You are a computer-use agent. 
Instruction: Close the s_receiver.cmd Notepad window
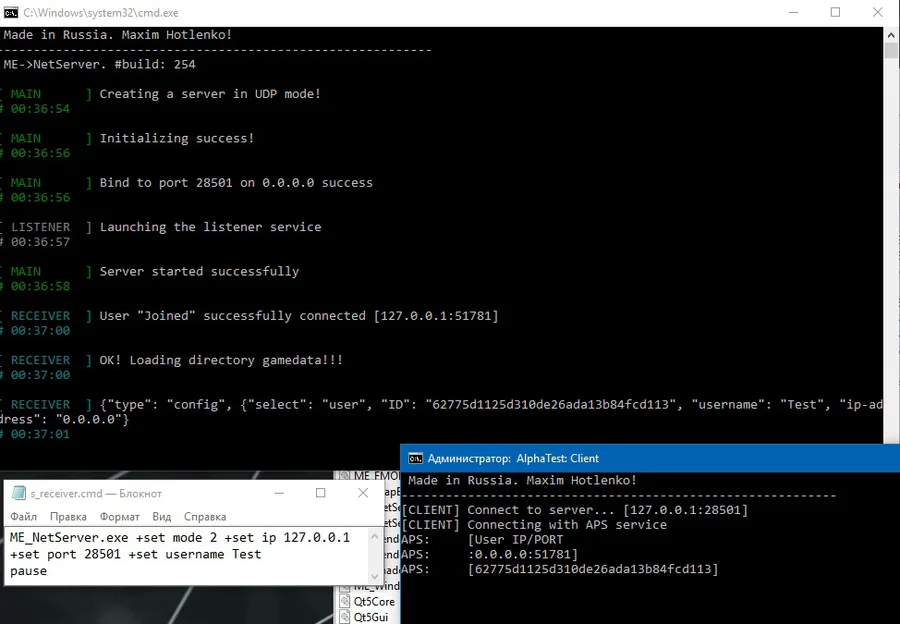pos(363,493)
